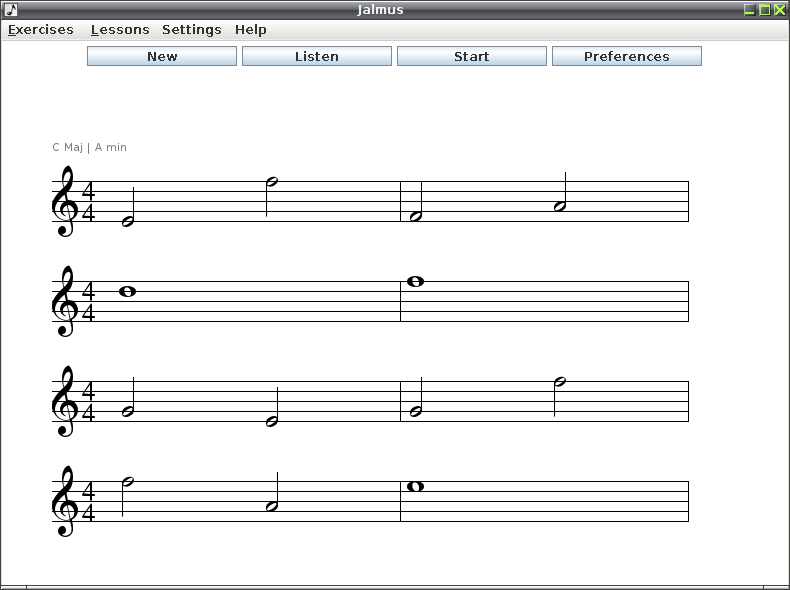Open the Lessons menu
The width and height of the screenshot is (790, 590).
tap(120, 30)
